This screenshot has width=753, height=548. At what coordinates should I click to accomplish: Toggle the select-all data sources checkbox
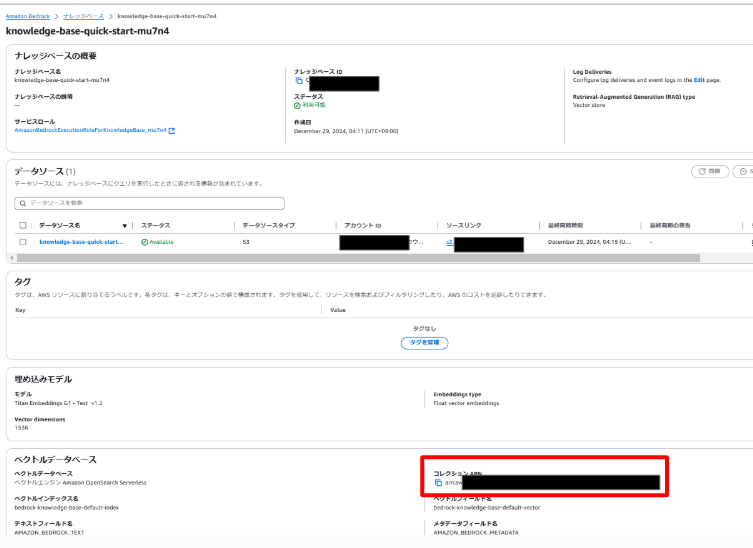[23, 225]
